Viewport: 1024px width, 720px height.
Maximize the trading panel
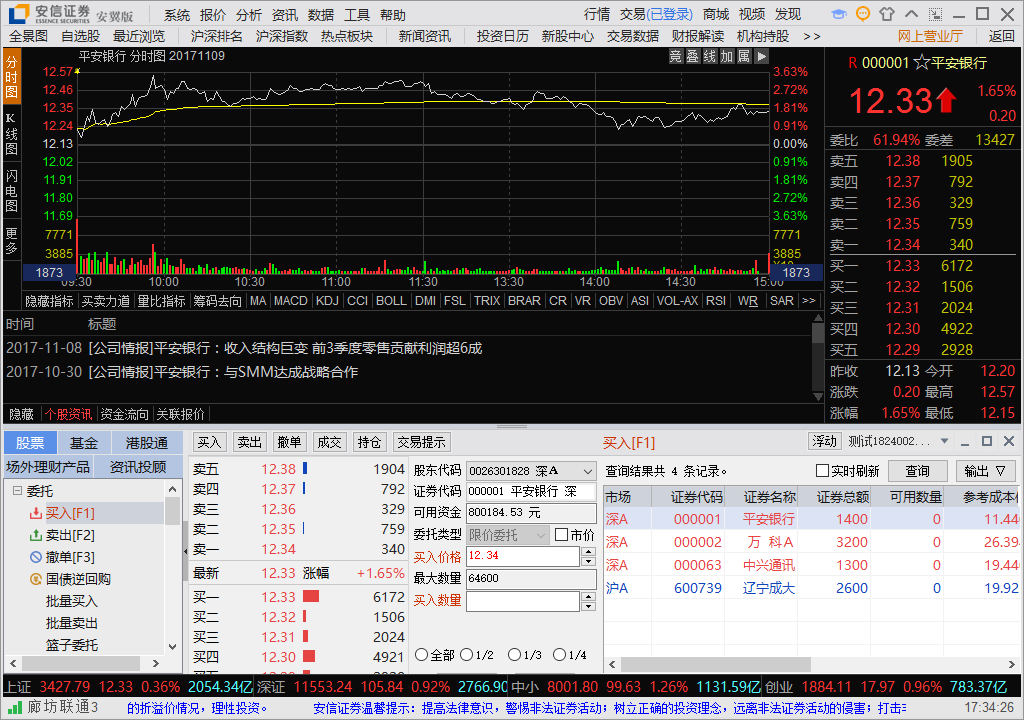tap(987, 442)
